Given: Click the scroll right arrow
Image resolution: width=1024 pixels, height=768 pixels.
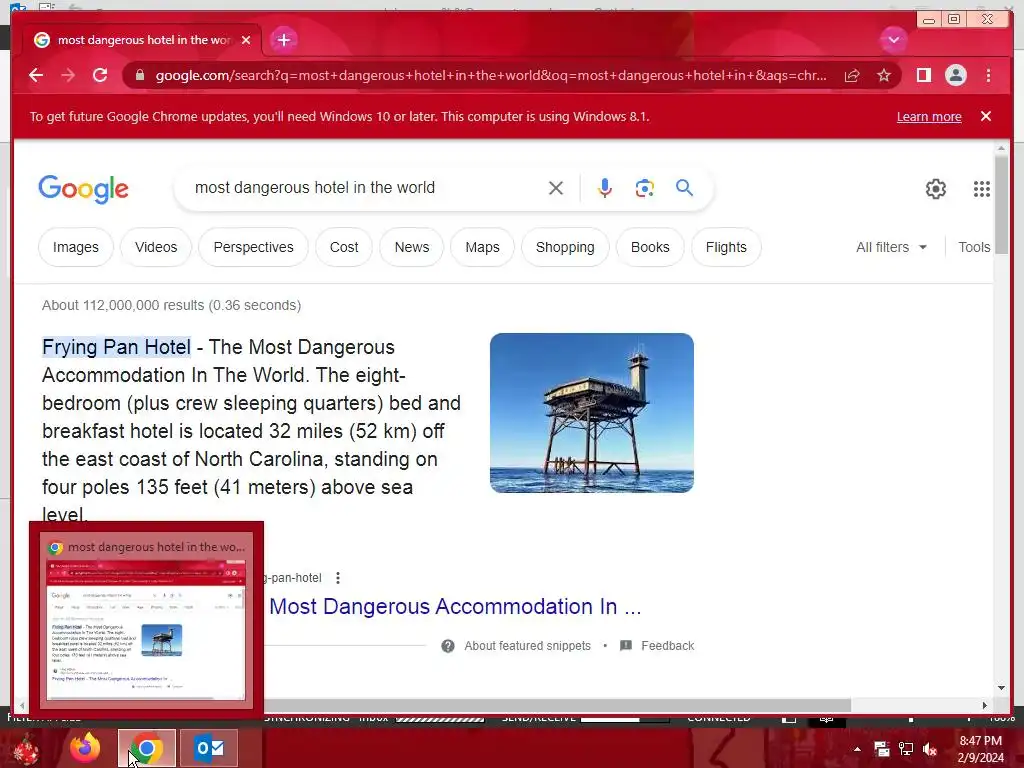Looking at the screenshot, I should (985, 705).
